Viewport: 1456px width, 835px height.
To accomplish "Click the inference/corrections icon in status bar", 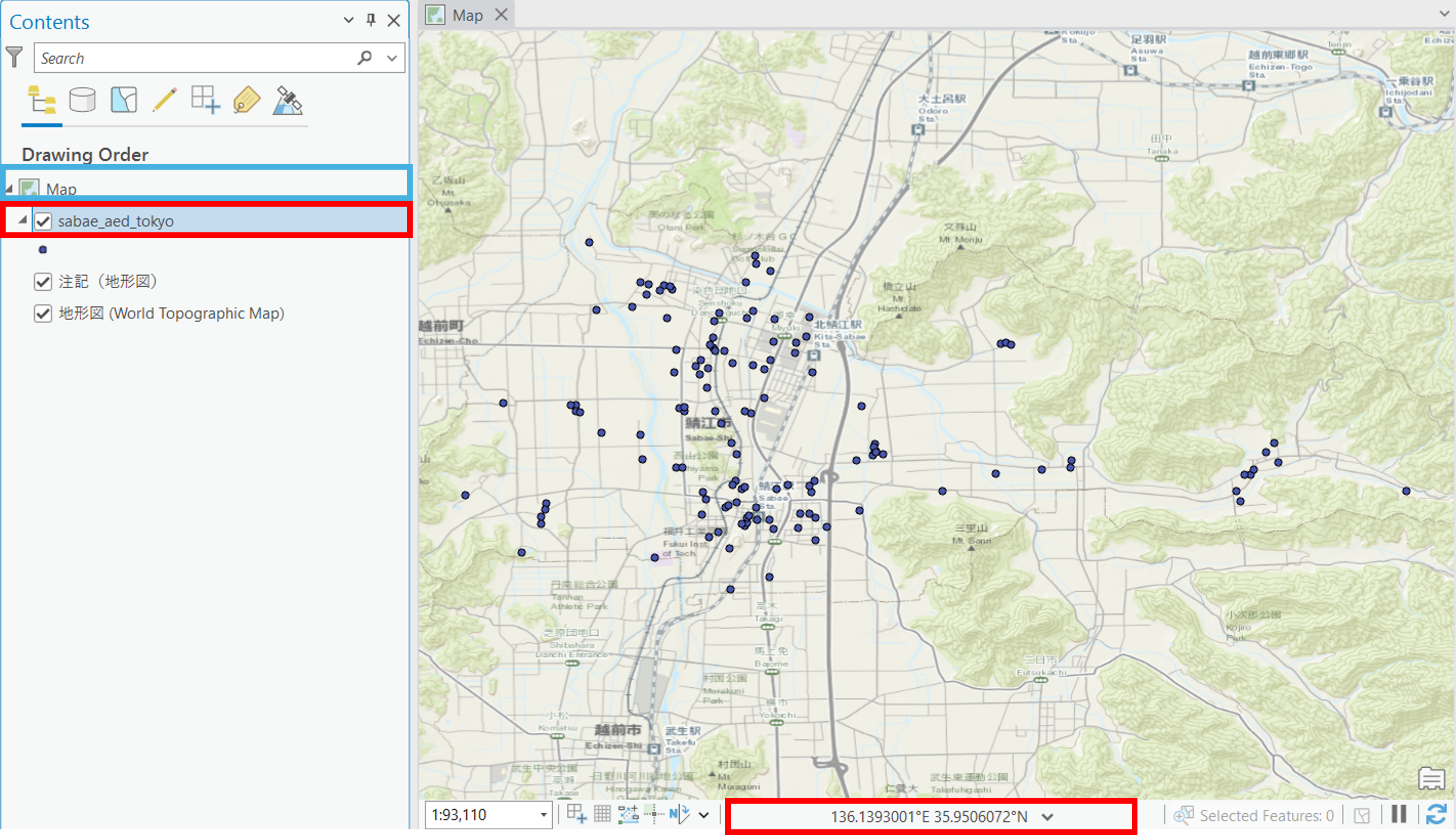I will [654, 814].
